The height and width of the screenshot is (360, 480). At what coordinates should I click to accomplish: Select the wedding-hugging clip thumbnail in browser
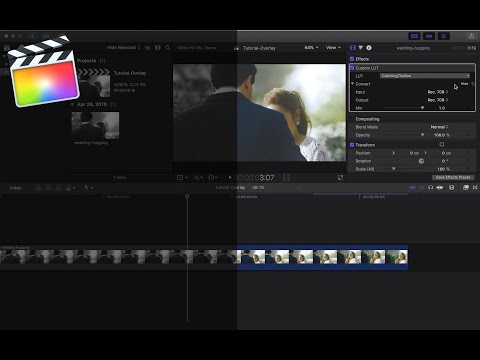pos(95,126)
